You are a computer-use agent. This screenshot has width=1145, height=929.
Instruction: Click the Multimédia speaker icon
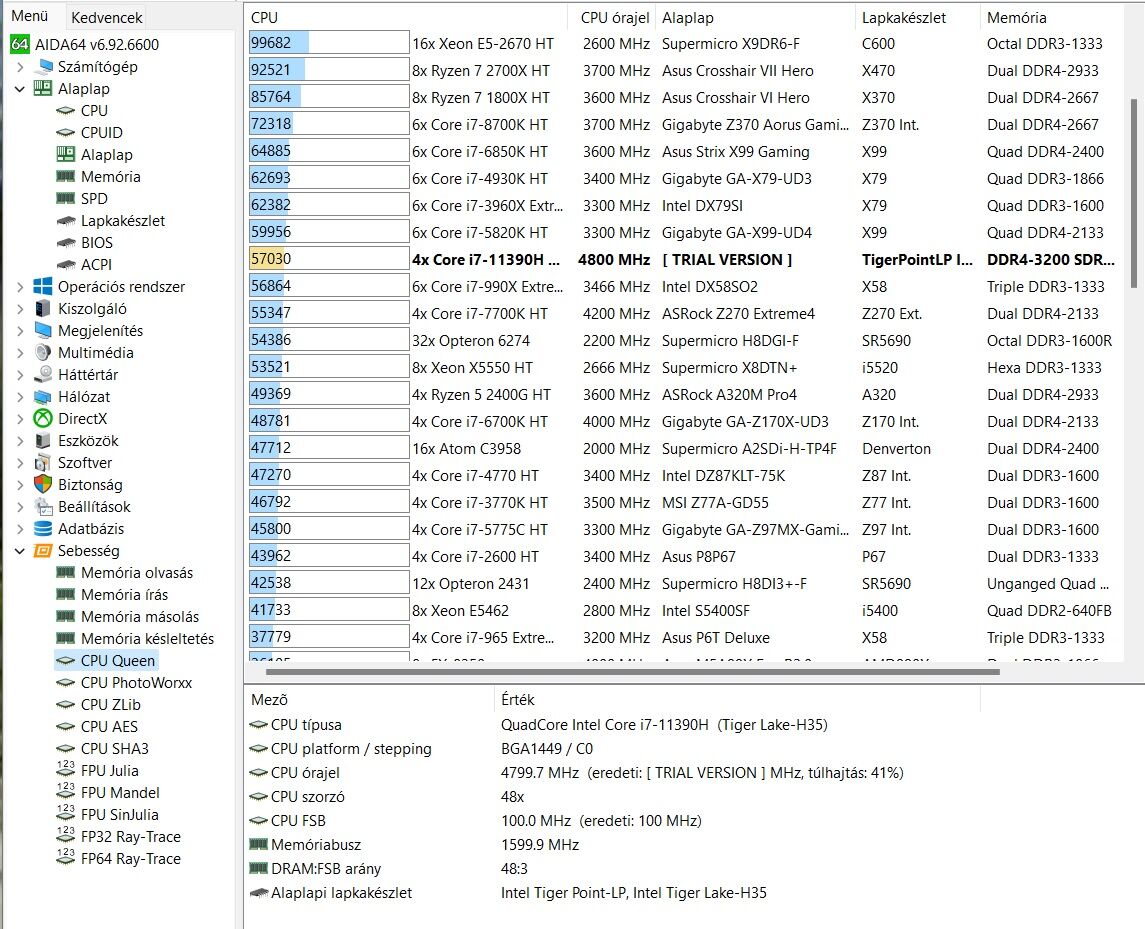tap(43, 352)
